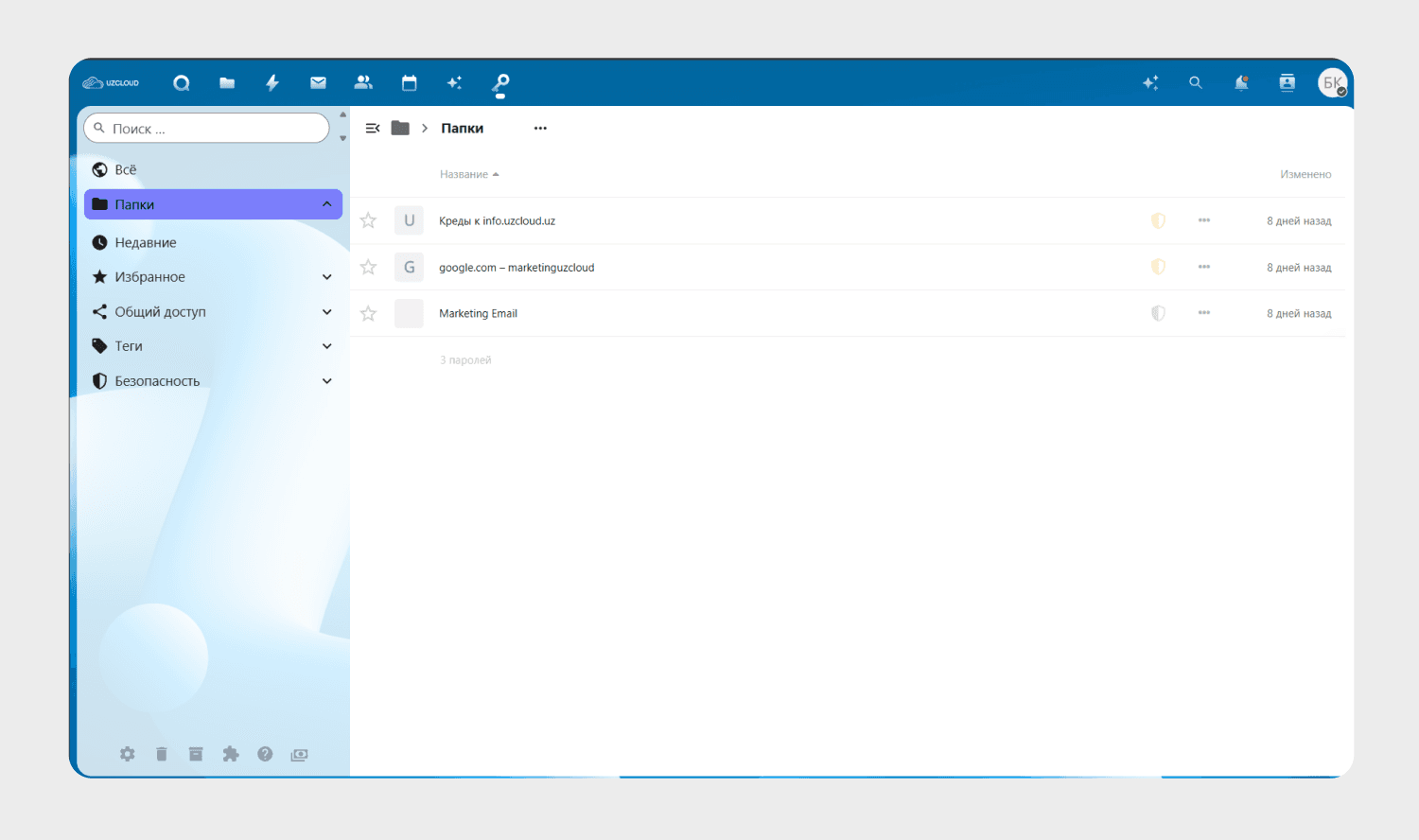Screen dimensions: 1419x840
Task: Click the Поиск search field
Action: pyautogui.click(x=213, y=129)
